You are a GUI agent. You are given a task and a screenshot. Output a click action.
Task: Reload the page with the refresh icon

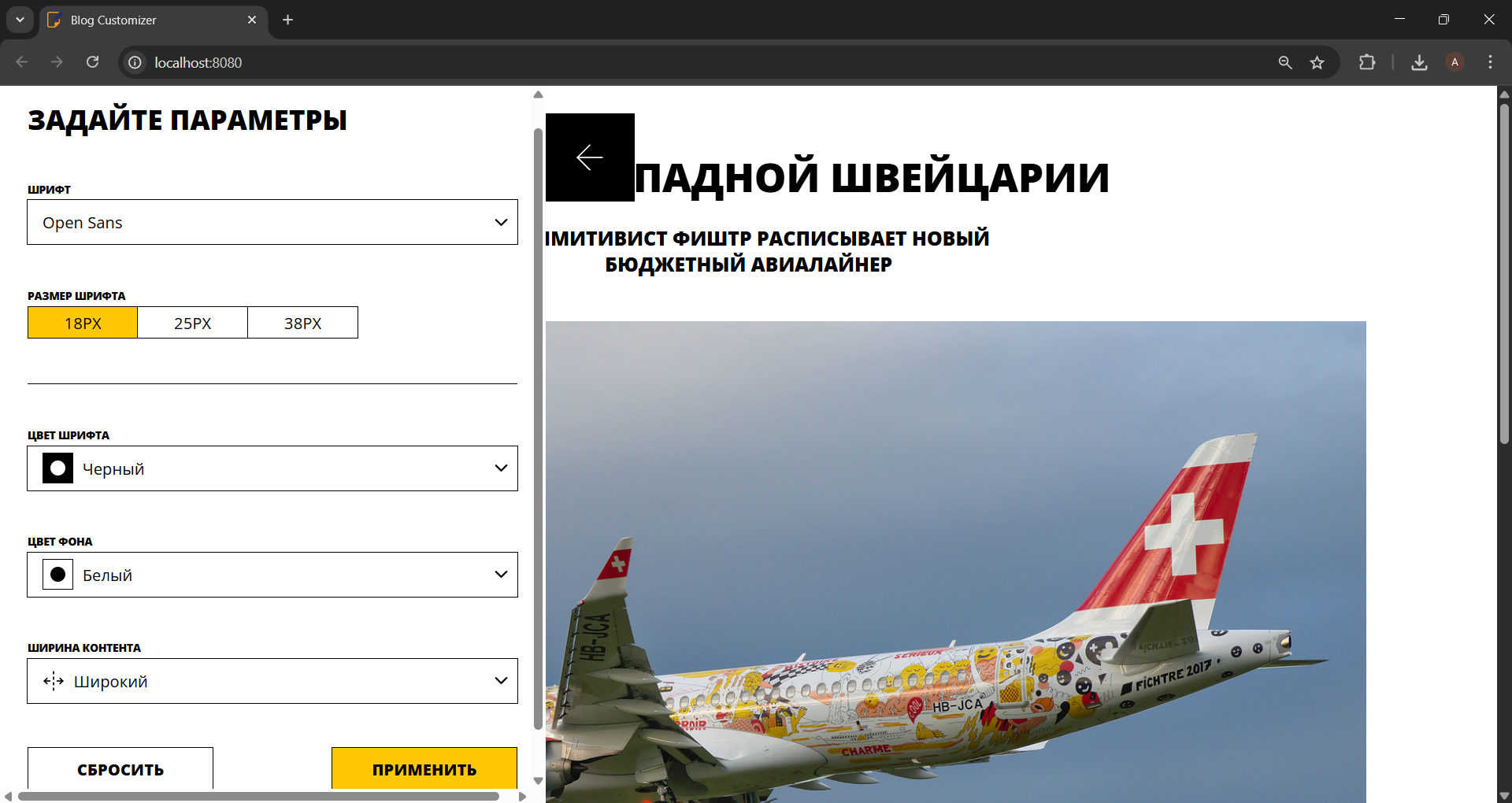92,62
